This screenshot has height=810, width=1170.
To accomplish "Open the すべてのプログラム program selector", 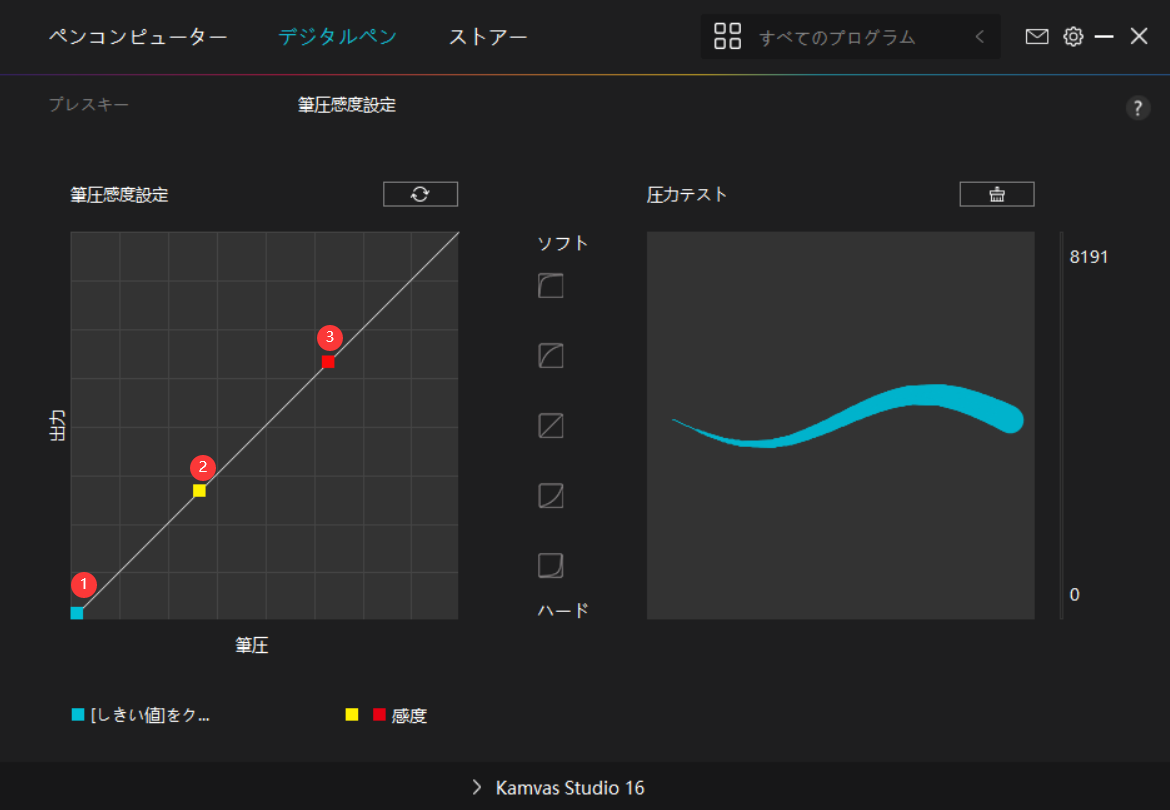I will (851, 37).
